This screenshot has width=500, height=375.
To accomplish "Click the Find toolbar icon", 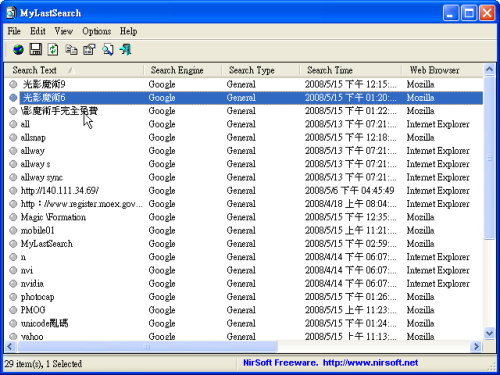I will (x=108, y=50).
